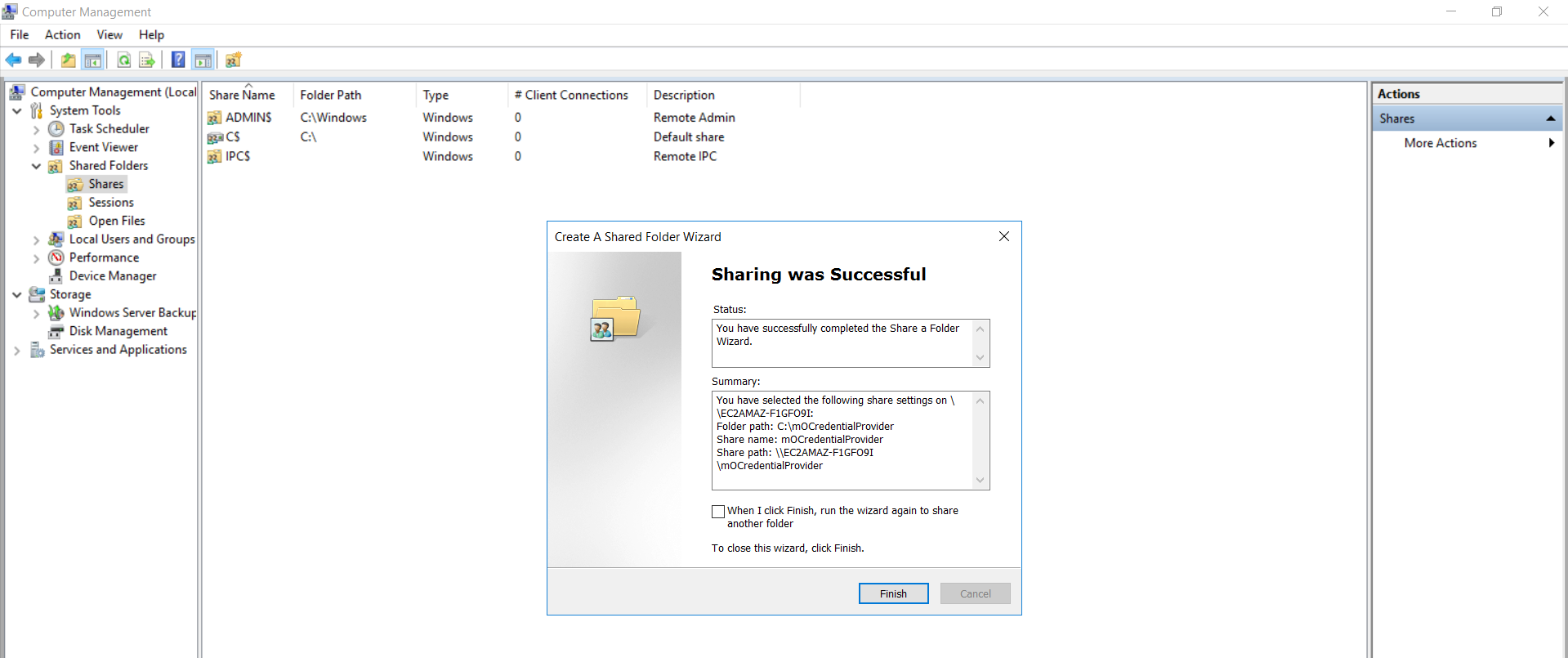Click the Storage icon in tree

[37, 294]
